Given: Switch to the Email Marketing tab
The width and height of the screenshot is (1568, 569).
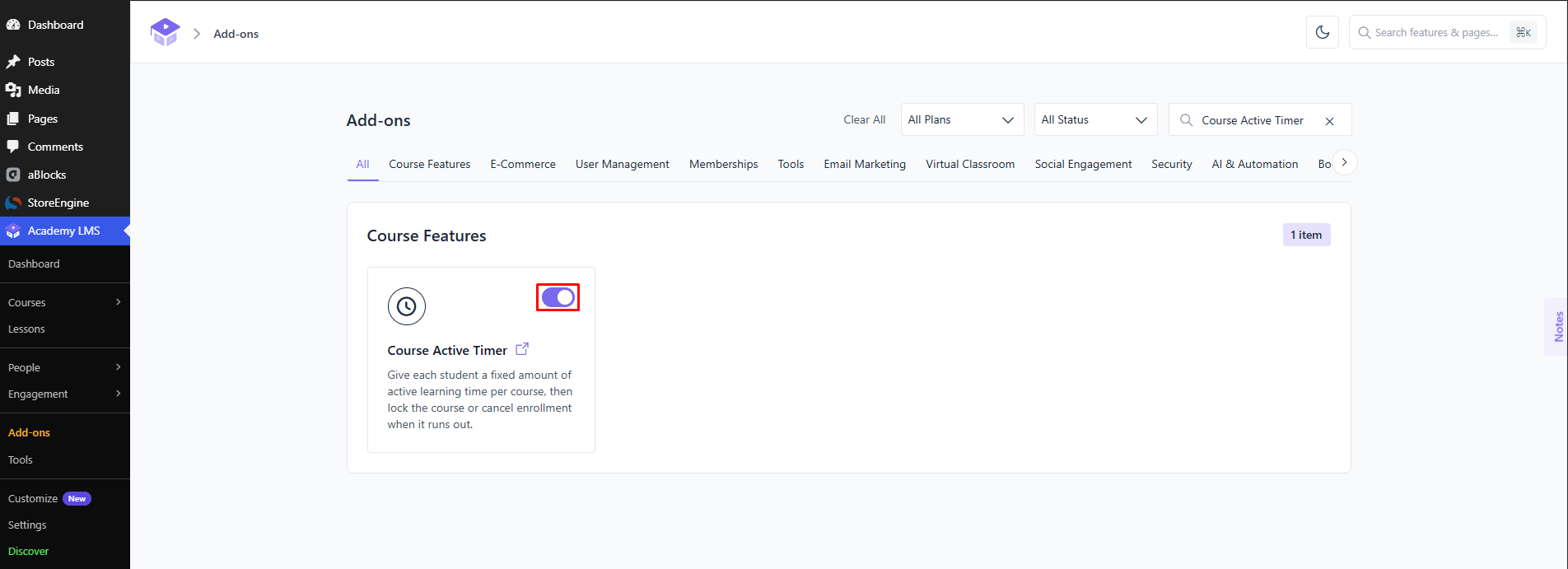Looking at the screenshot, I should (865, 164).
